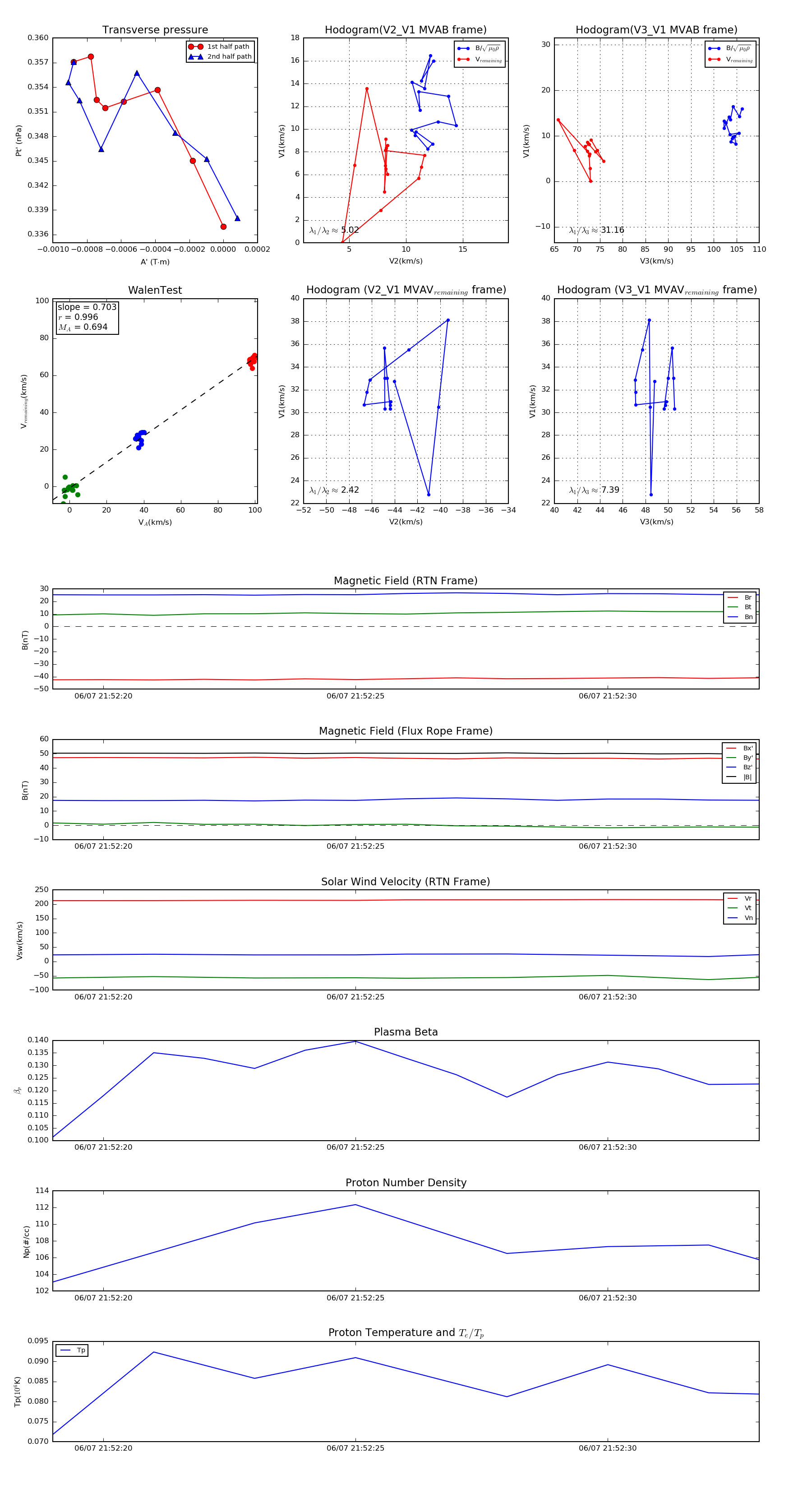
Task: Click the 'Bn' legend entry
Action: [x=740, y=617]
